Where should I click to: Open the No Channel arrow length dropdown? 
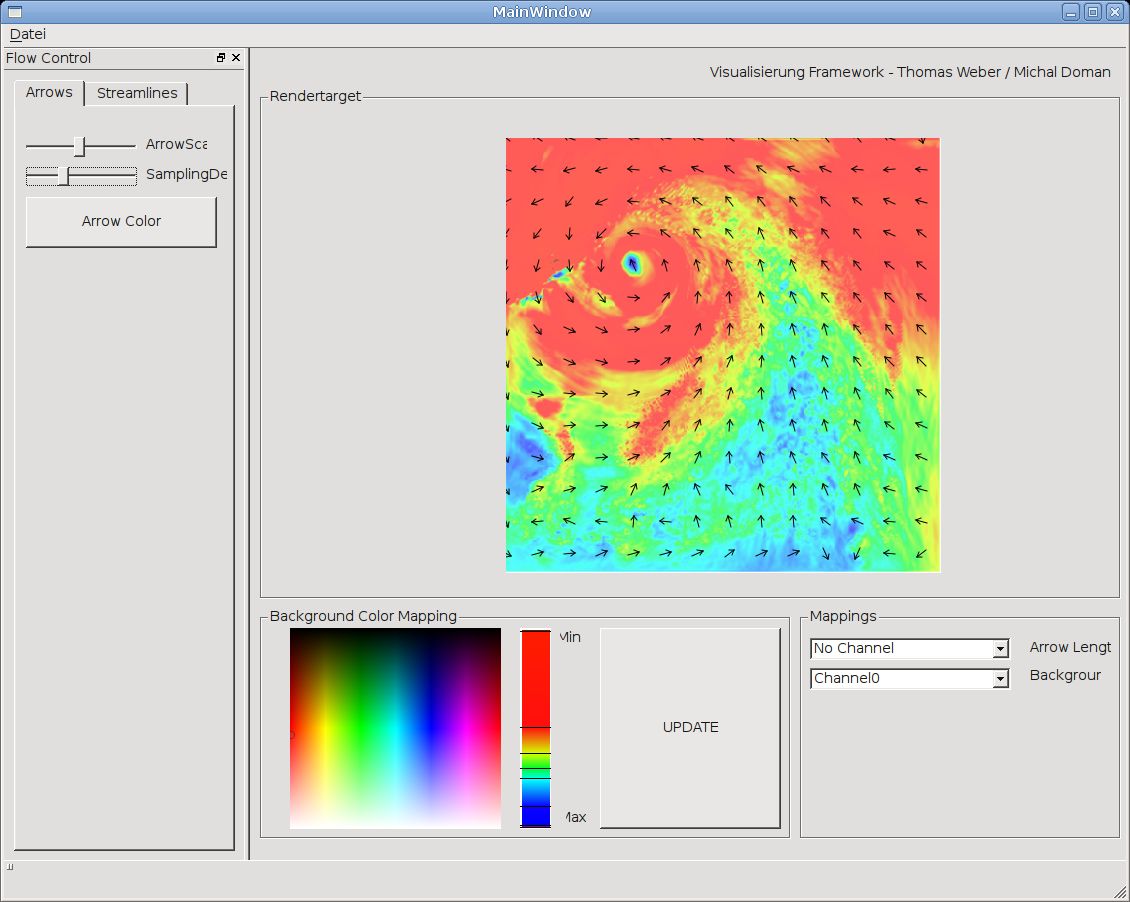point(909,649)
